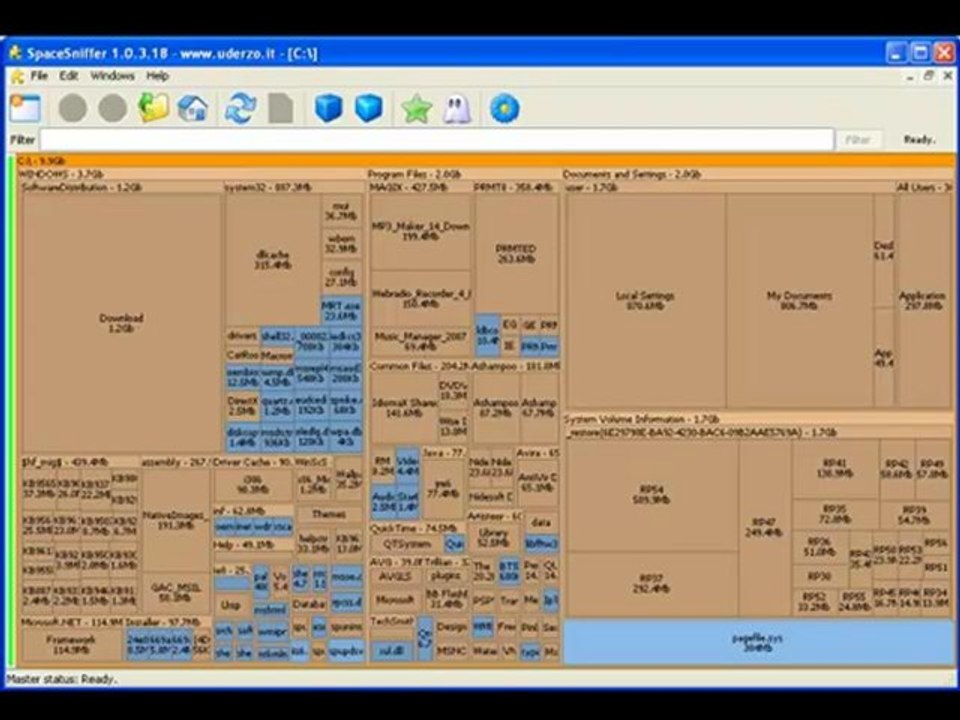The height and width of the screenshot is (720, 960).
Task: Select the Themes block
Action: (x=329, y=514)
